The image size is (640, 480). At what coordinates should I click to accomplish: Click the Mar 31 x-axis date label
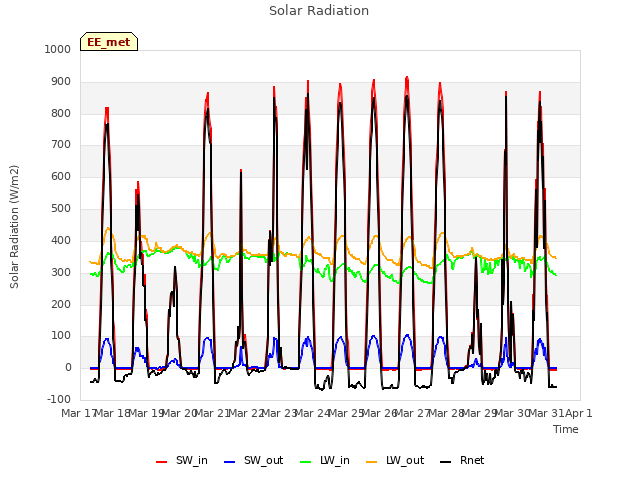546,413
